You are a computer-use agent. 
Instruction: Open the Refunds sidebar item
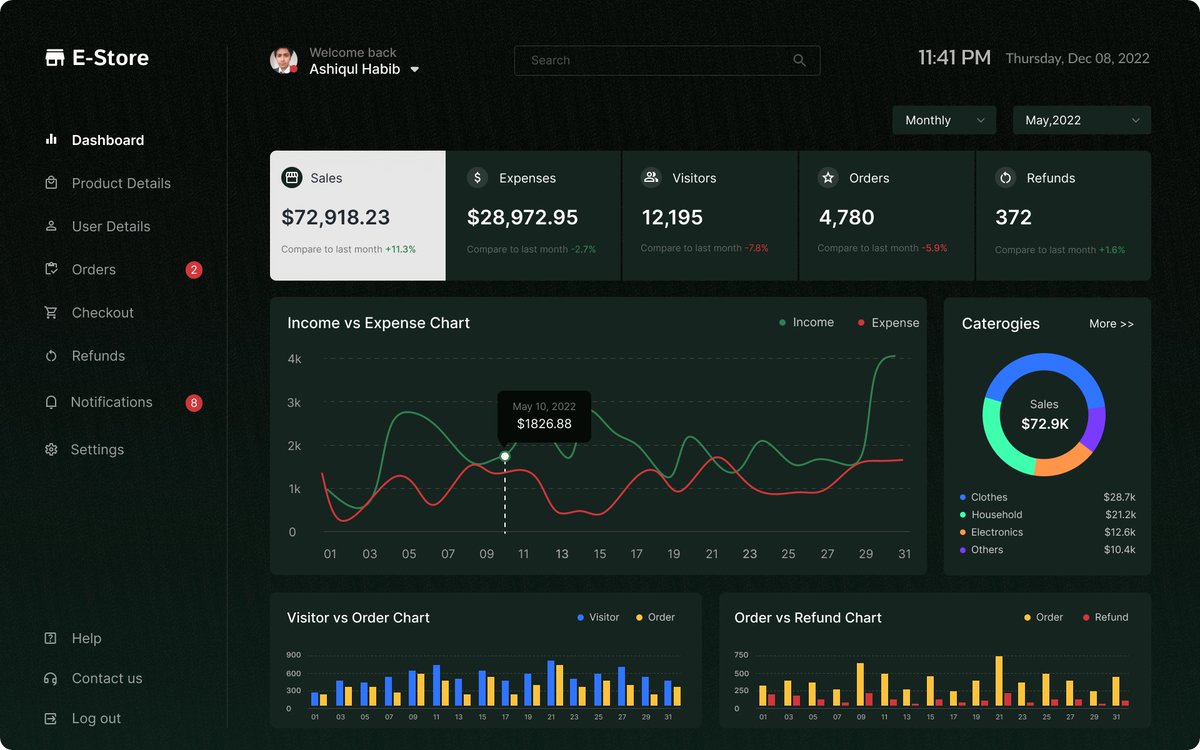pos(98,356)
